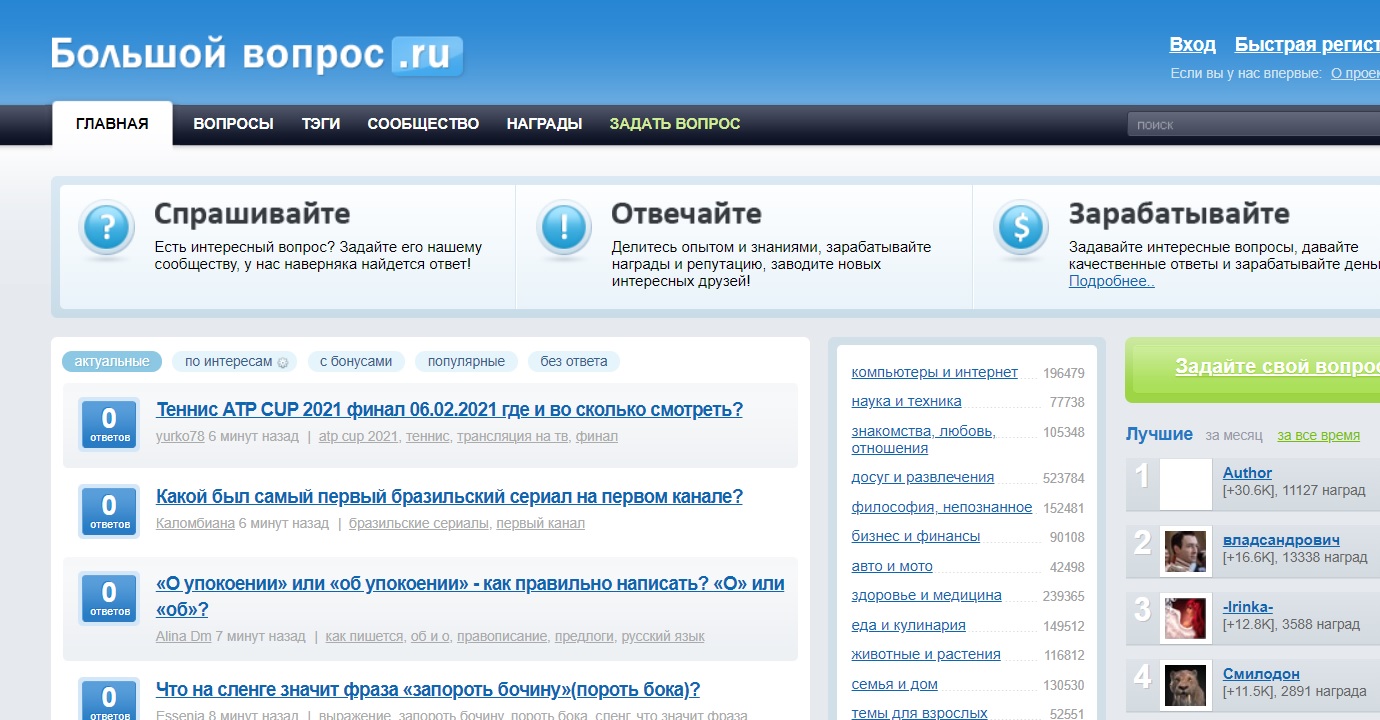Open user Каломбиана profile
The height and width of the screenshot is (720, 1380).
(x=195, y=523)
